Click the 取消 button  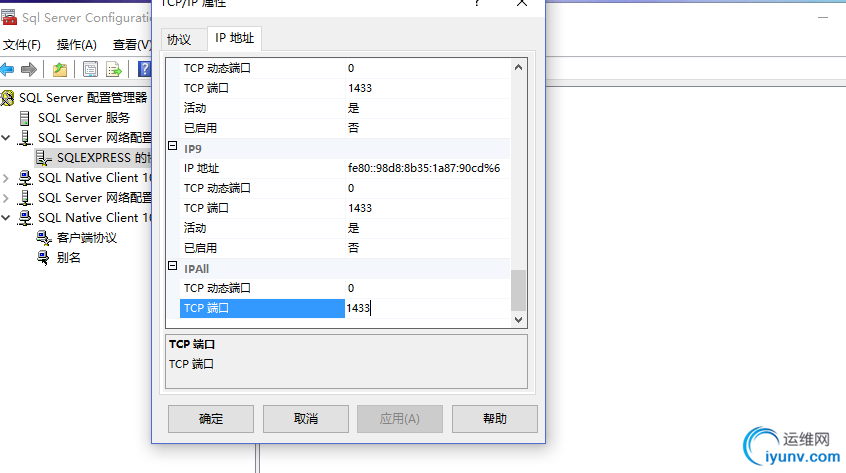[306, 419]
